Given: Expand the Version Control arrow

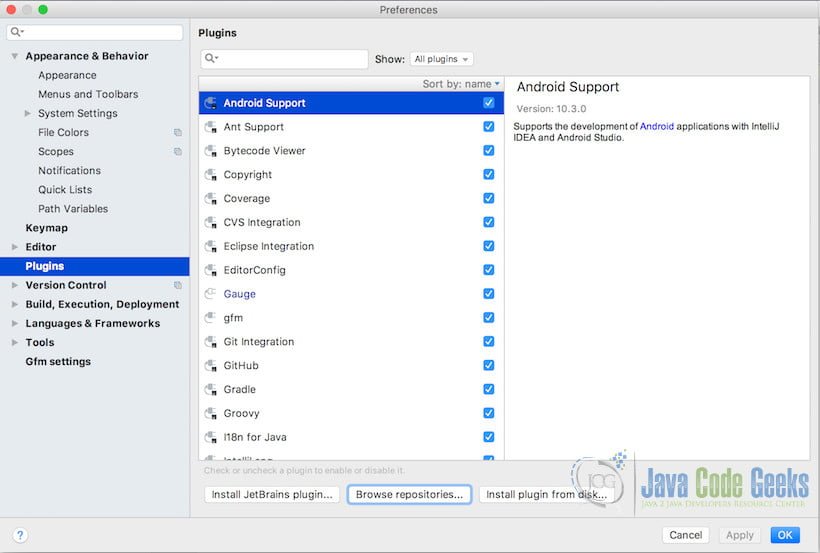Looking at the screenshot, I should tap(15, 285).
